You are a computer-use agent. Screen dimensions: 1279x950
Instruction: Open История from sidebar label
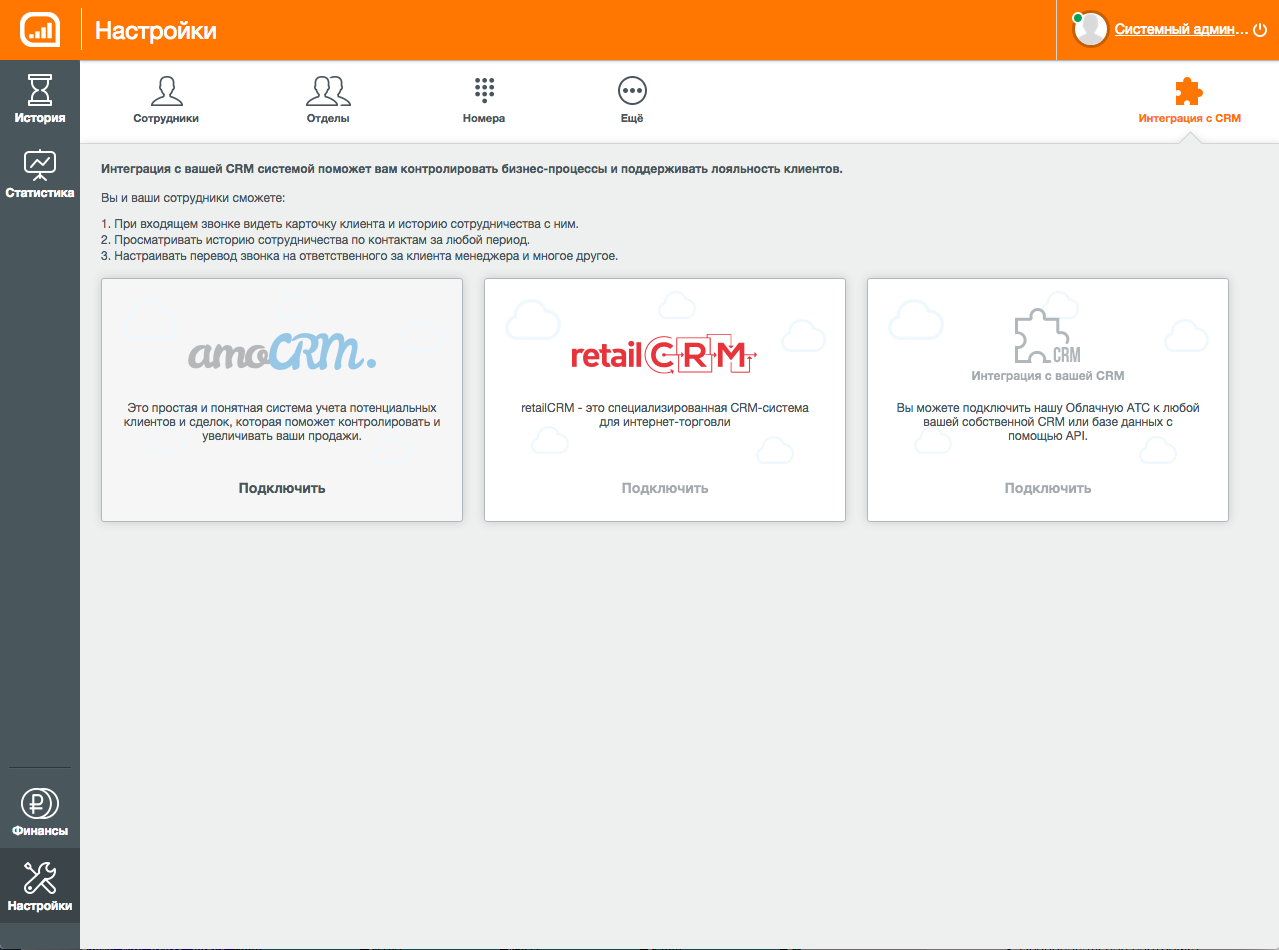coord(40,118)
